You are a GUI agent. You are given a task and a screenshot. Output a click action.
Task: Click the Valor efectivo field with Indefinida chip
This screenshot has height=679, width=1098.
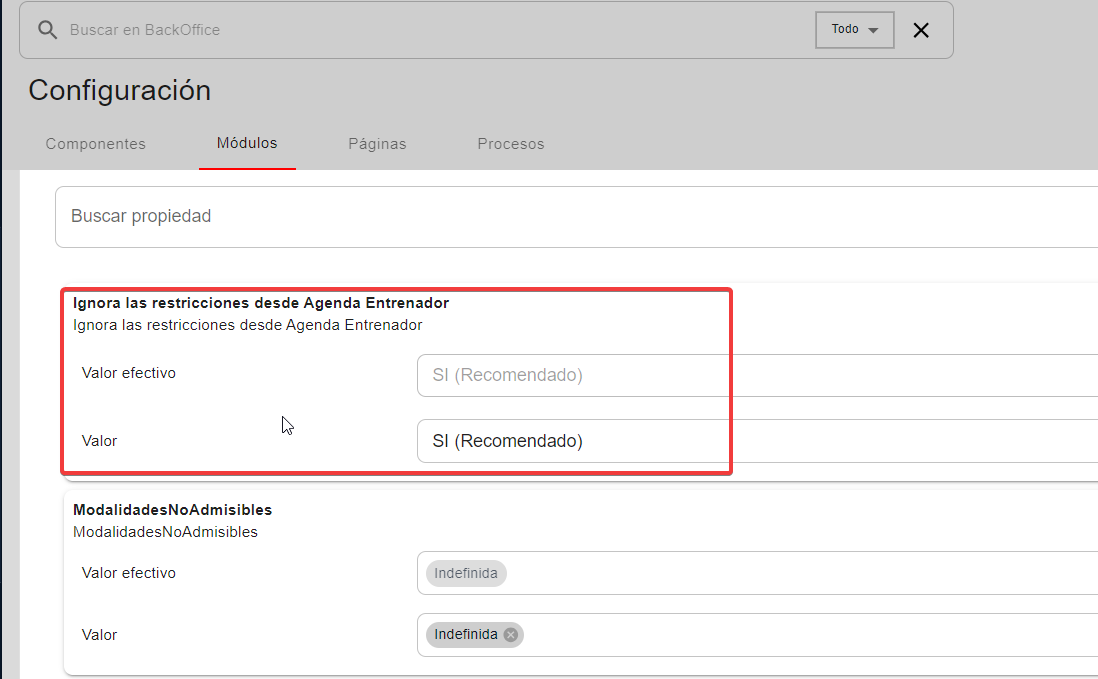click(758, 573)
